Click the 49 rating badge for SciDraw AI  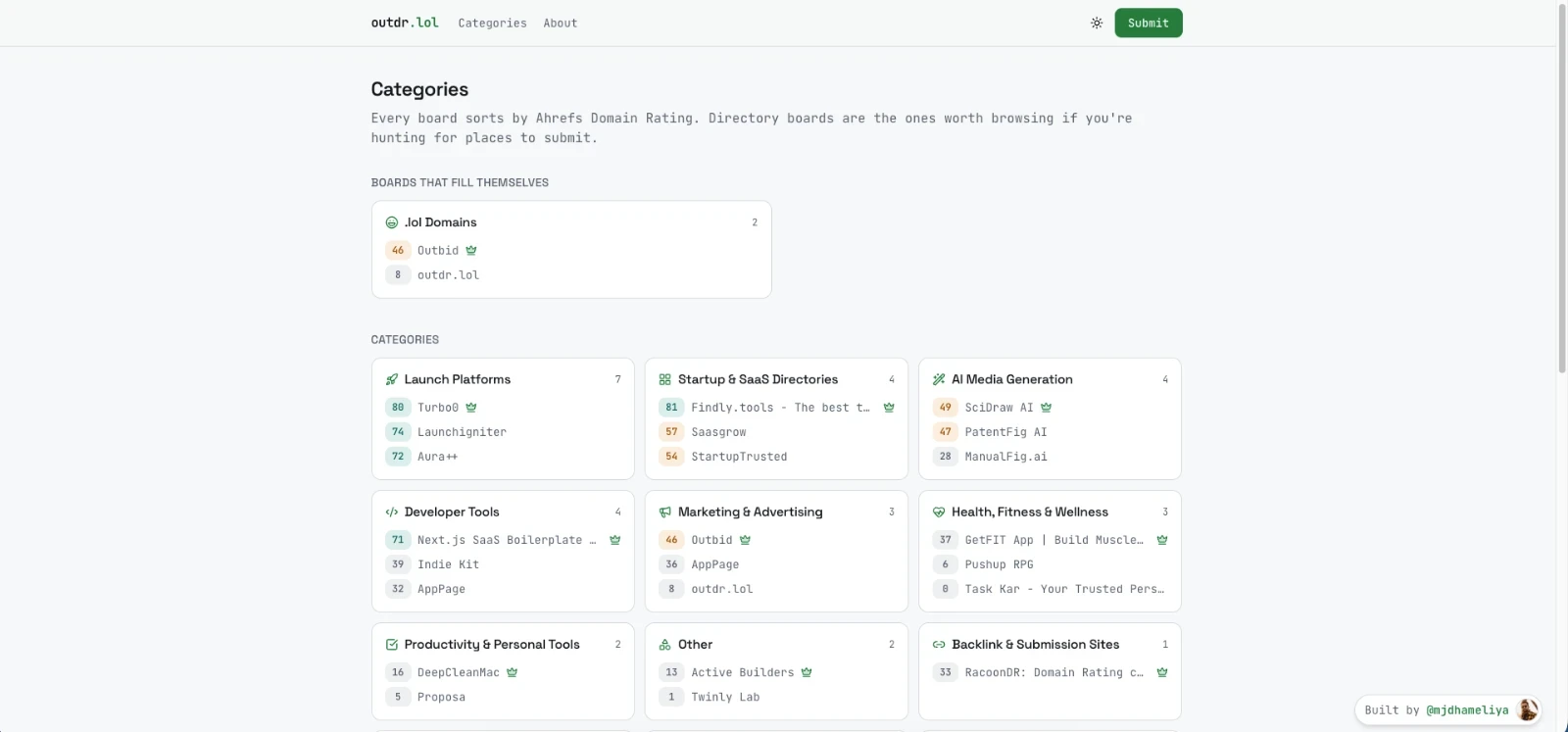pyautogui.click(x=945, y=407)
